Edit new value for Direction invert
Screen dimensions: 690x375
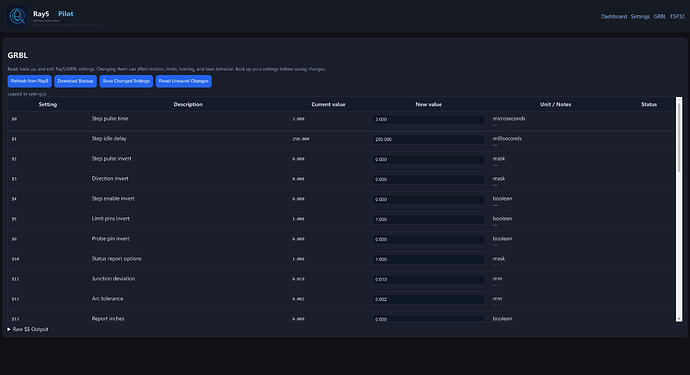(x=428, y=179)
